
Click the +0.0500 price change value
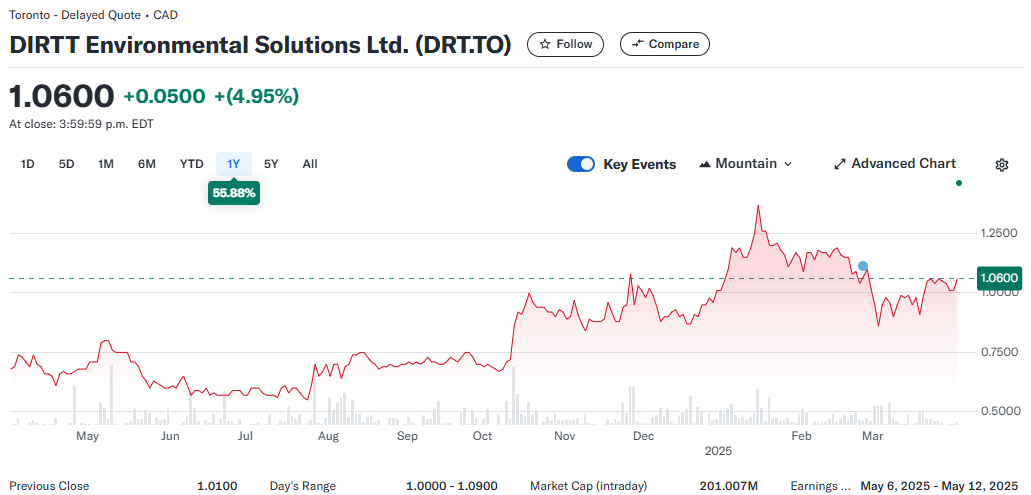click(164, 97)
